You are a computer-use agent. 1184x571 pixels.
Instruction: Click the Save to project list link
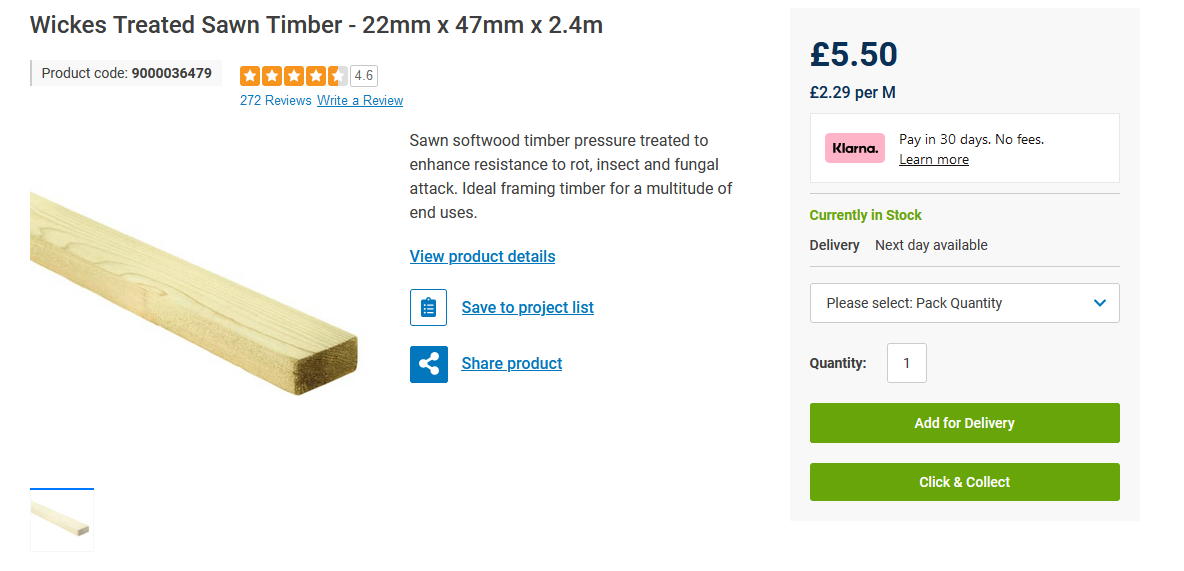click(527, 307)
